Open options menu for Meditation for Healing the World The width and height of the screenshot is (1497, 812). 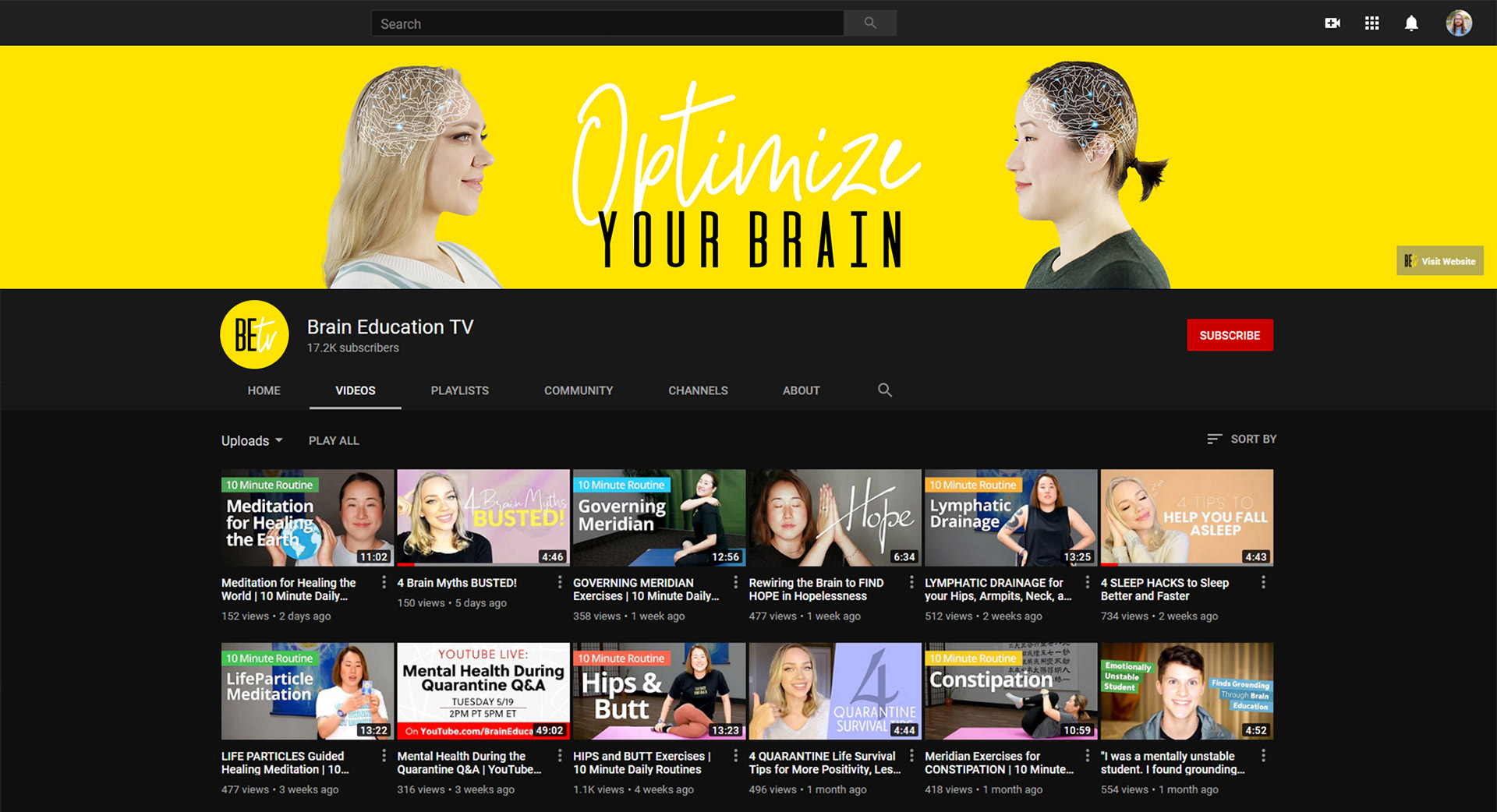coord(384,582)
